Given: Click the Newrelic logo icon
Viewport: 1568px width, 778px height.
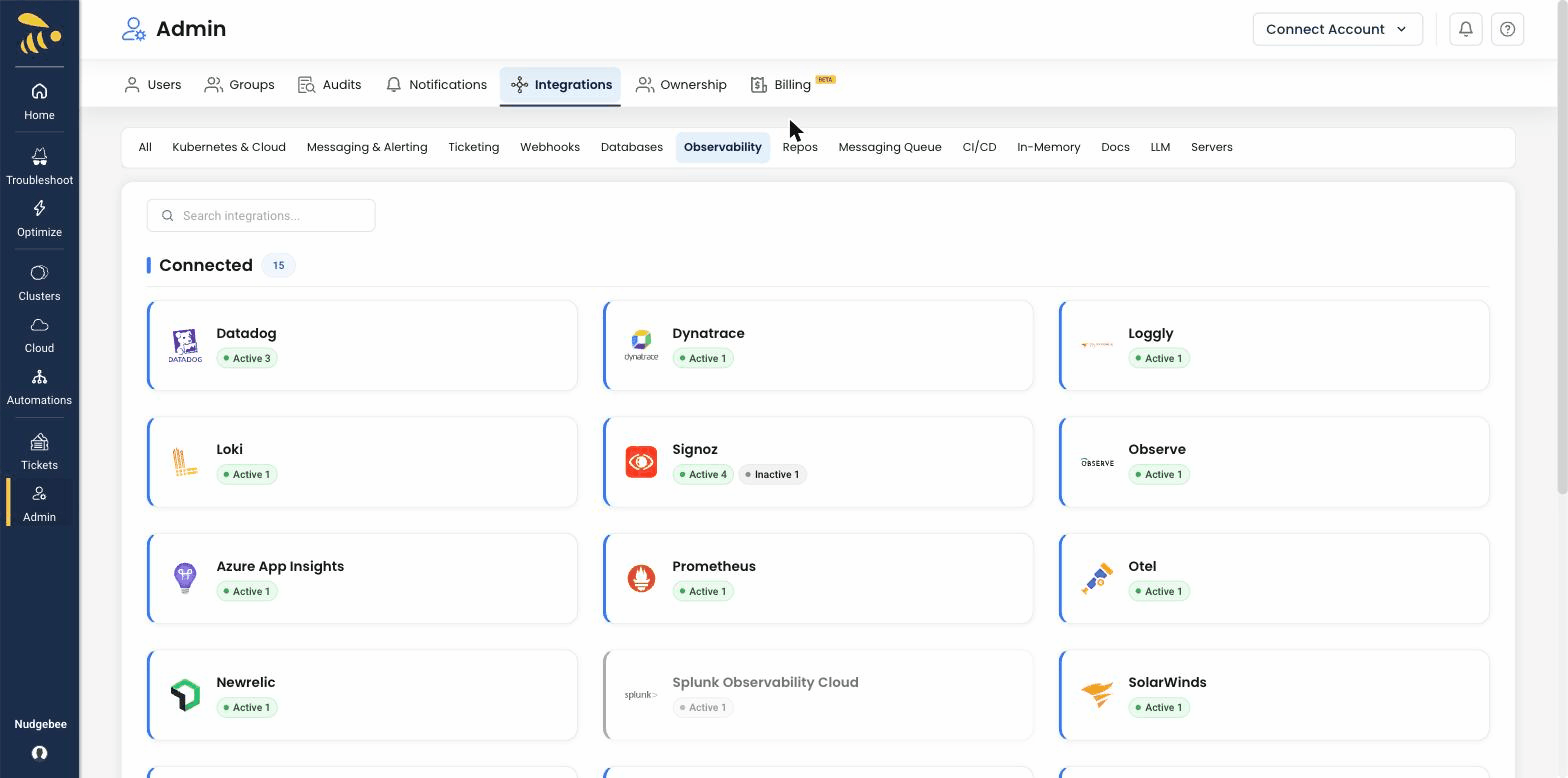Looking at the screenshot, I should click(x=185, y=695).
